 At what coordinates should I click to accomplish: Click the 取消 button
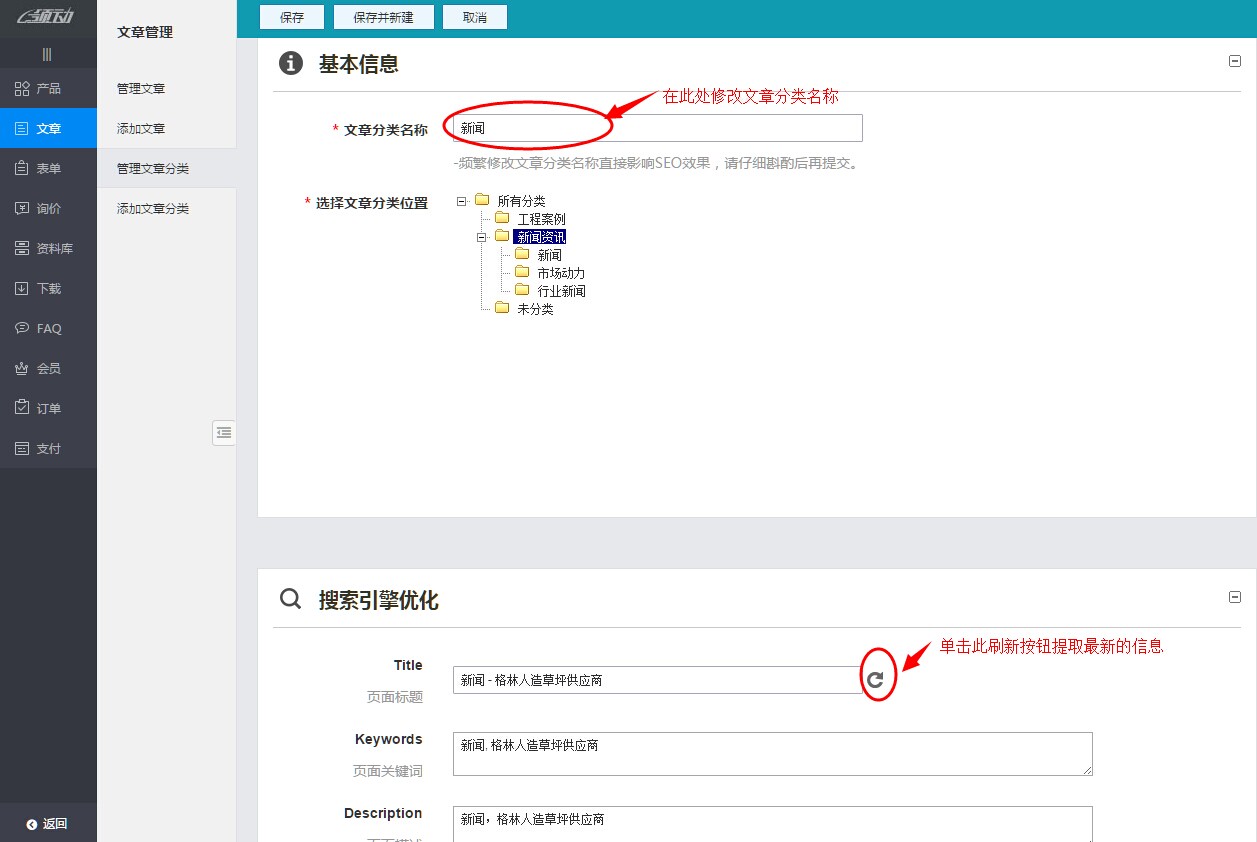click(475, 16)
